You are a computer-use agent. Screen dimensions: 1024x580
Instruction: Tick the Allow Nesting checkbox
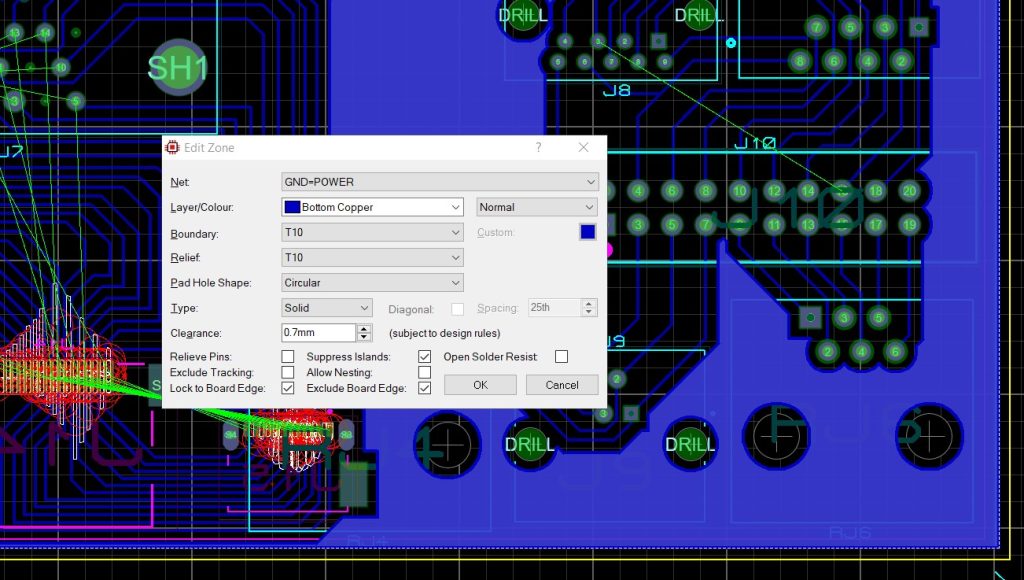coord(424,373)
